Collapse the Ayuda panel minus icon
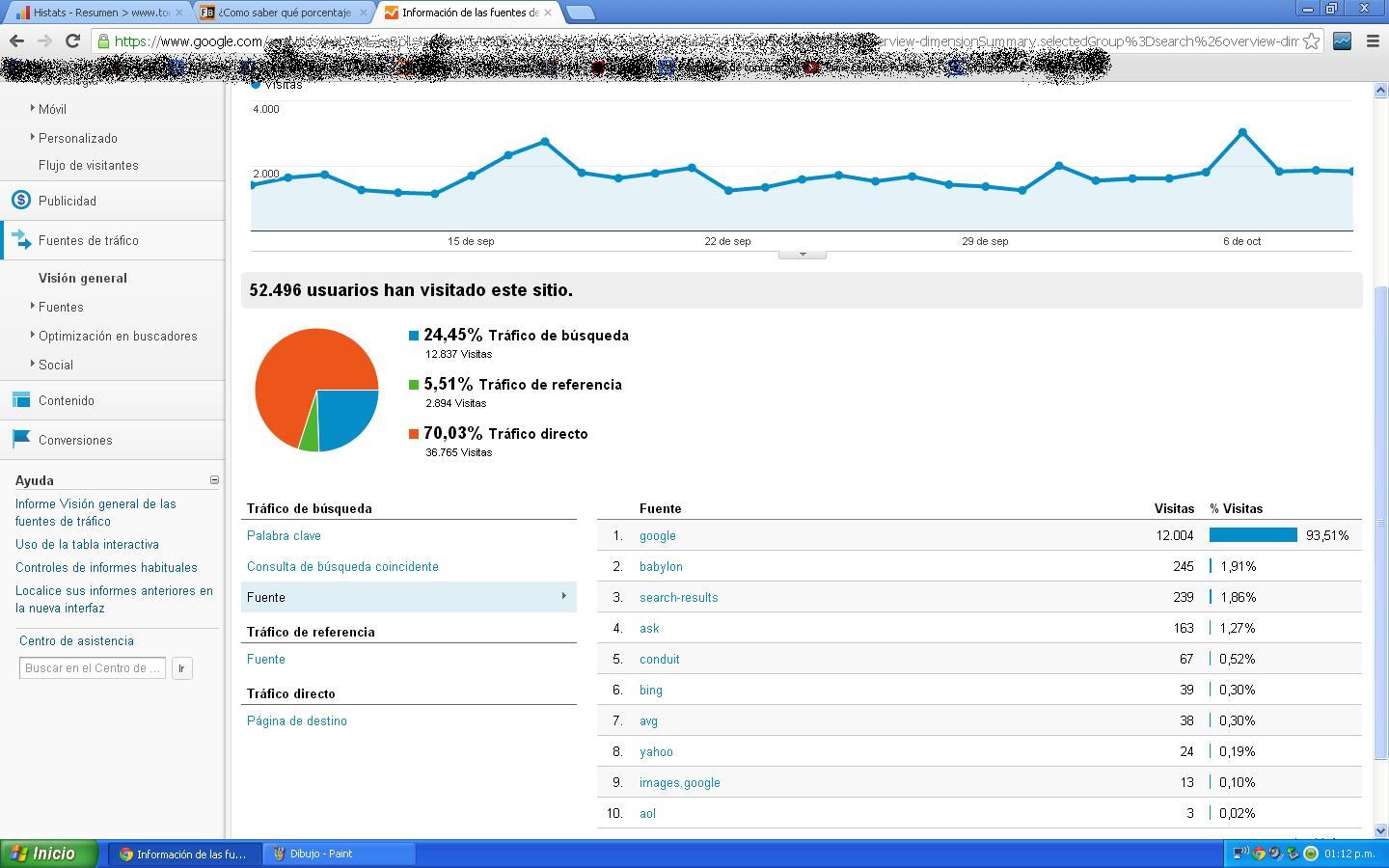Image resolution: width=1389 pixels, height=868 pixels. point(214,479)
